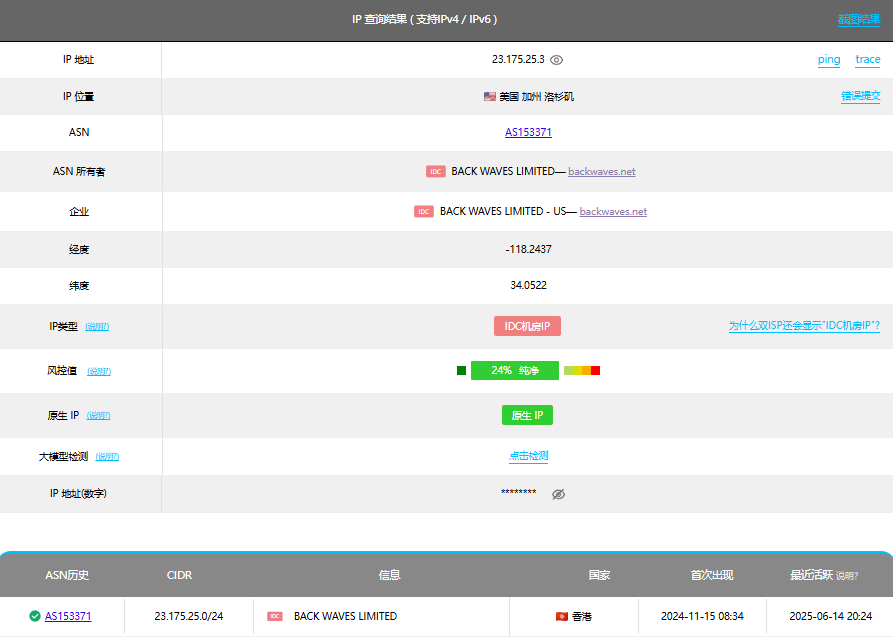Toggle the eye icon beside IP address 23.175.25.3

(x=556, y=60)
